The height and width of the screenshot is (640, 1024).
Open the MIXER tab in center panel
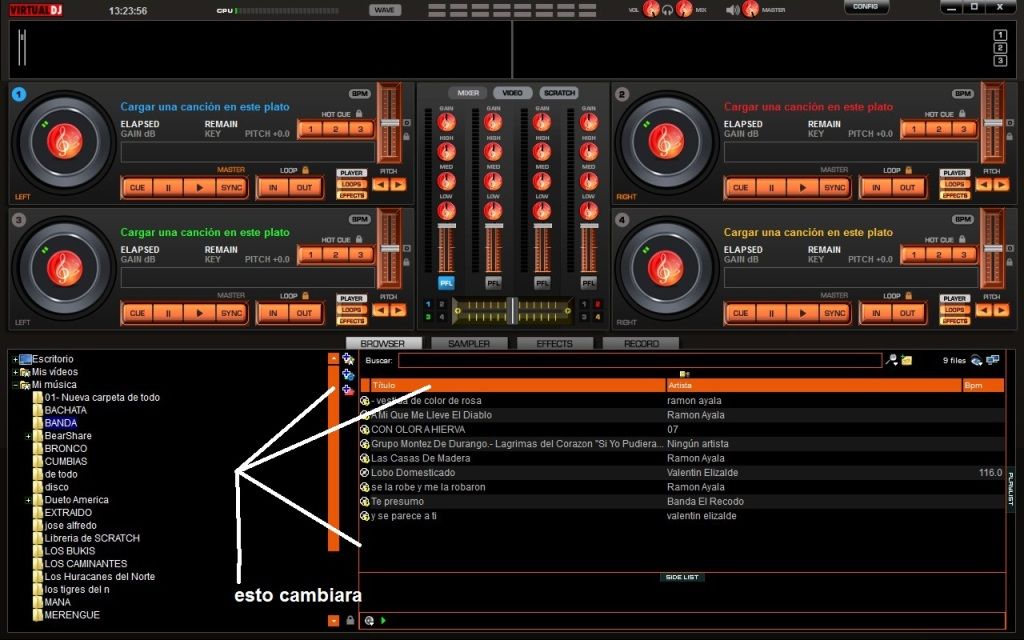pos(468,93)
